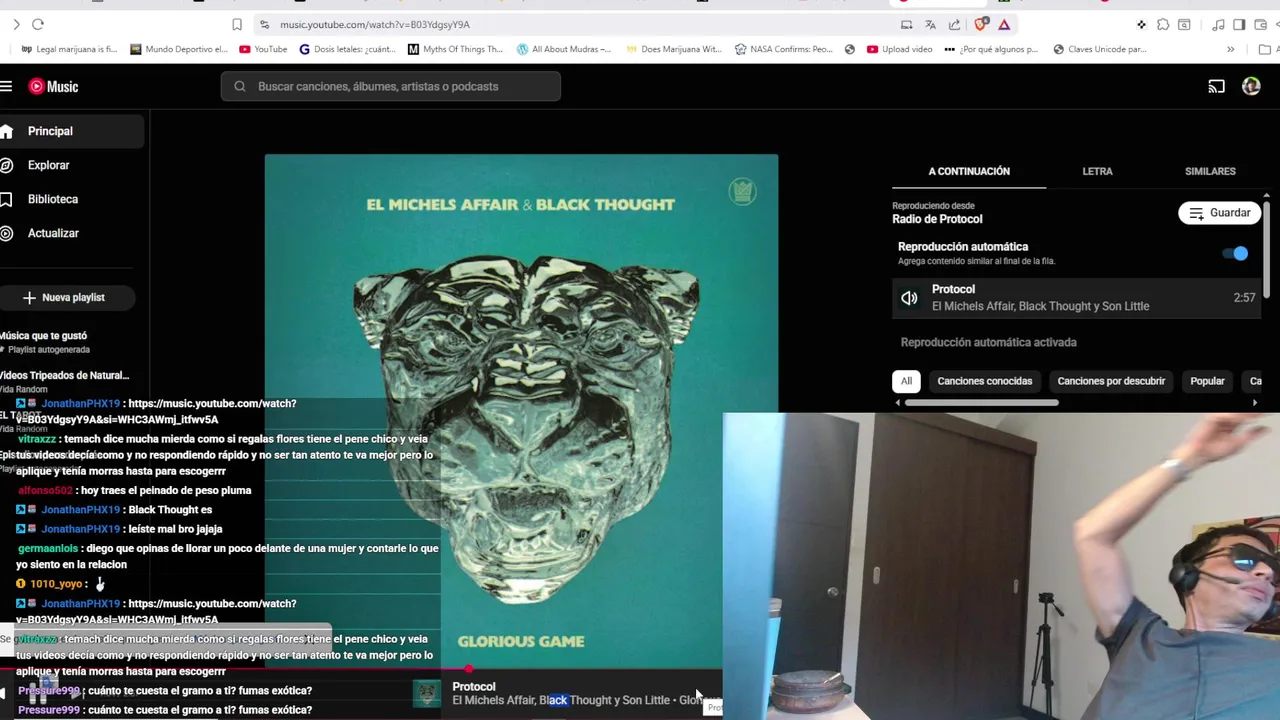The height and width of the screenshot is (720, 1280).
Task: Click the Radio de Protocol heading
Action: click(937, 219)
